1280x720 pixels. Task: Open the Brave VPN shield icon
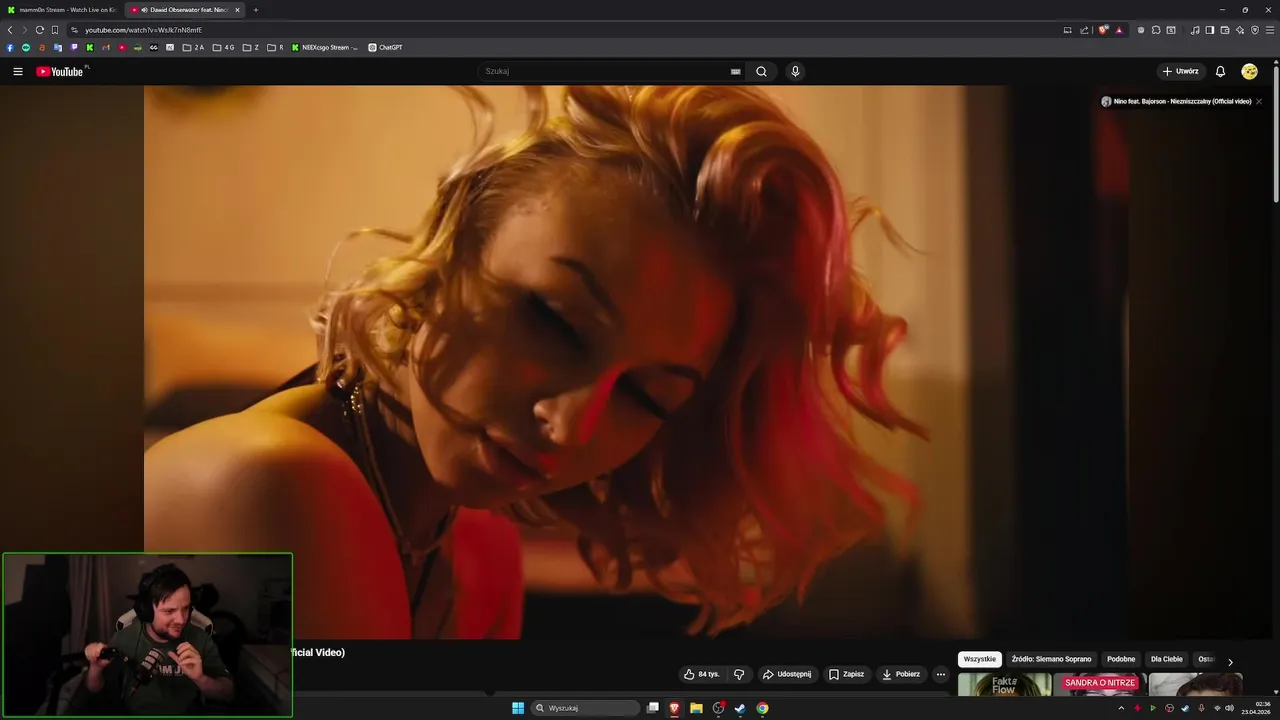click(x=1255, y=30)
